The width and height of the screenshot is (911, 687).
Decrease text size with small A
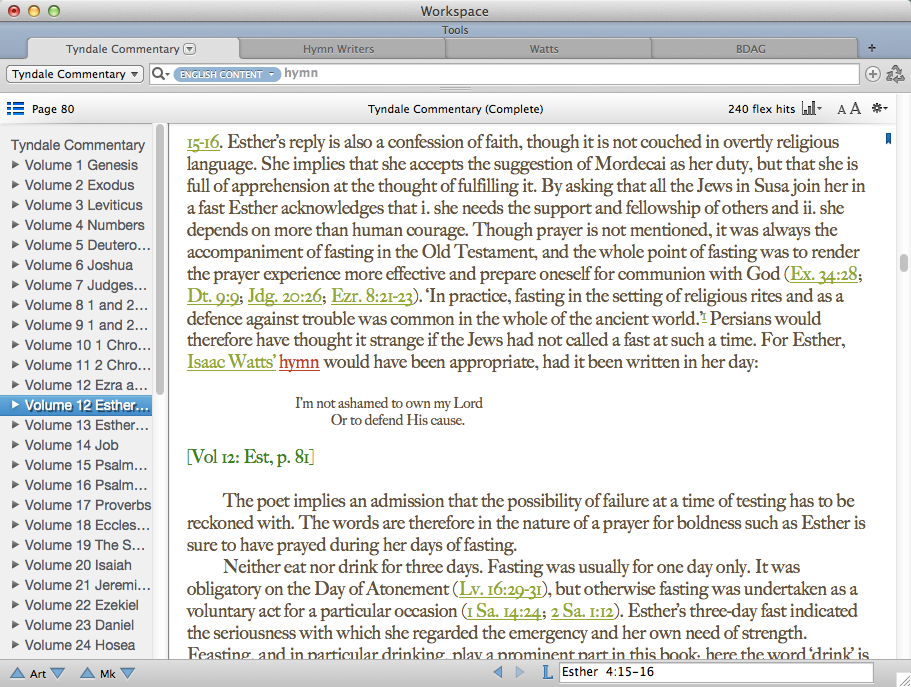tap(841, 109)
